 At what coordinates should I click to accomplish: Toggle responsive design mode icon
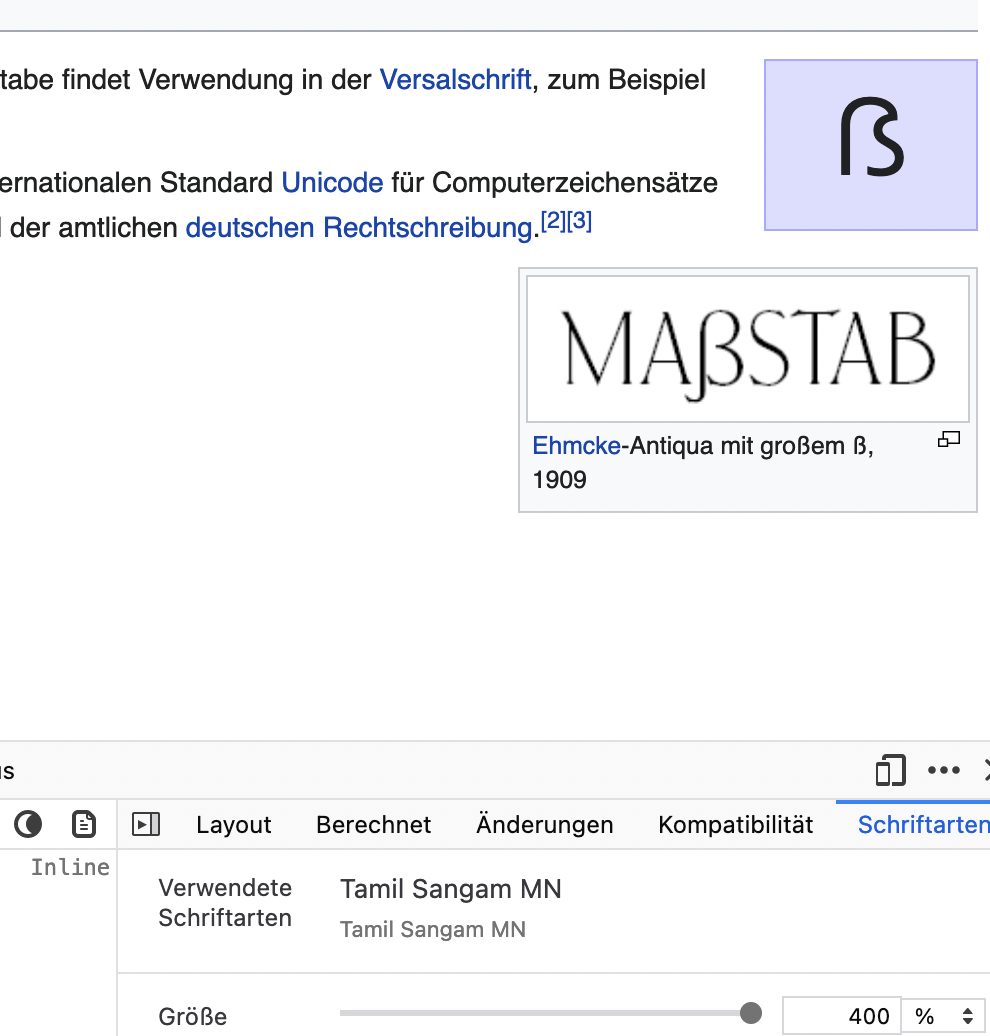tap(890, 770)
